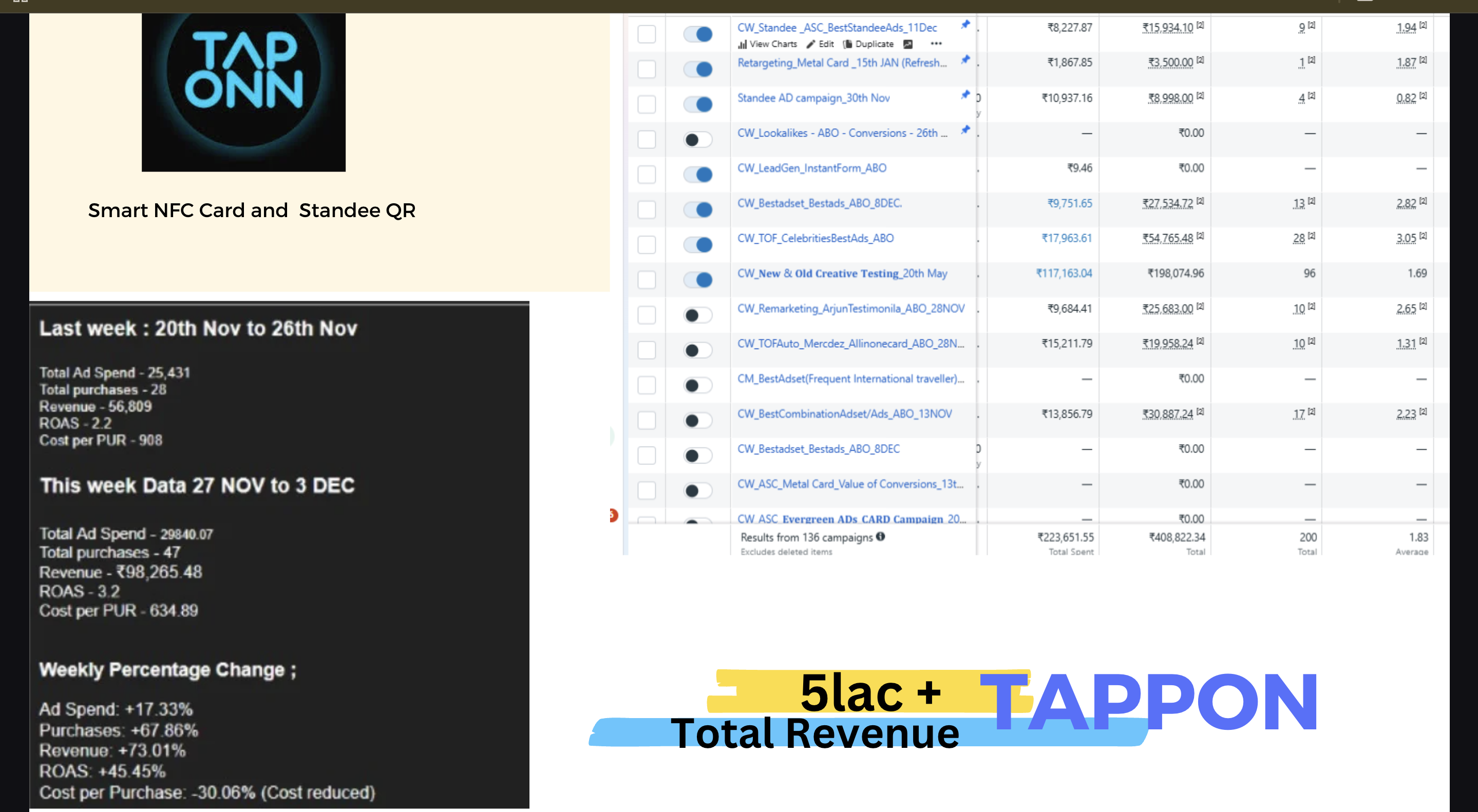This screenshot has height=812, width=1478.
Task: Click the attribution icon next to ₹19,958.24
Action: pyautogui.click(x=1200, y=341)
